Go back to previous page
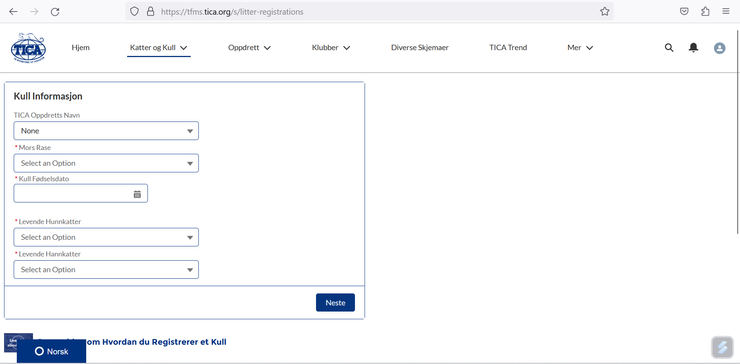This screenshot has height=364, width=740. click(x=13, y=12)
